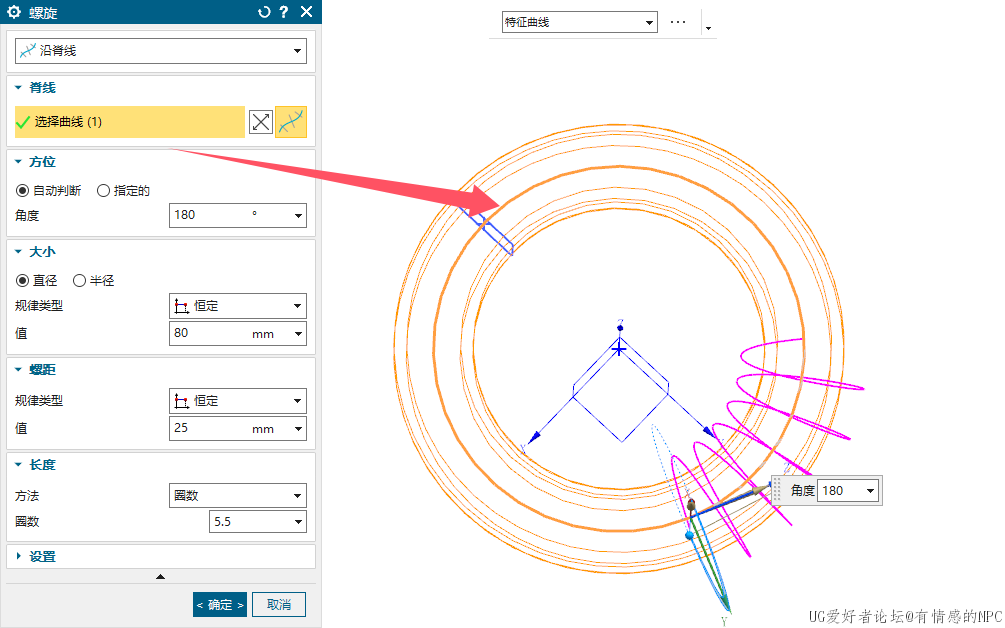This screenshot has width=1005, height=628.
Task: Close the 螺旋 dialog with X
Action: (x=306, y=12)
